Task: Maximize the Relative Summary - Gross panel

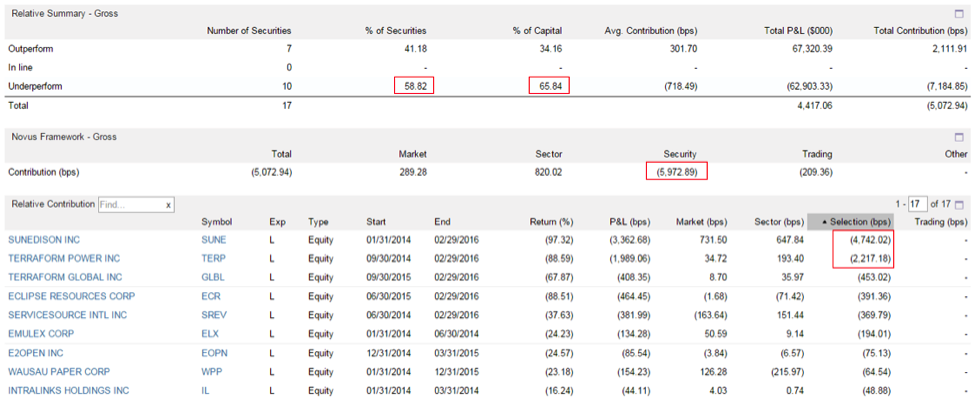Action: [958, 13]
